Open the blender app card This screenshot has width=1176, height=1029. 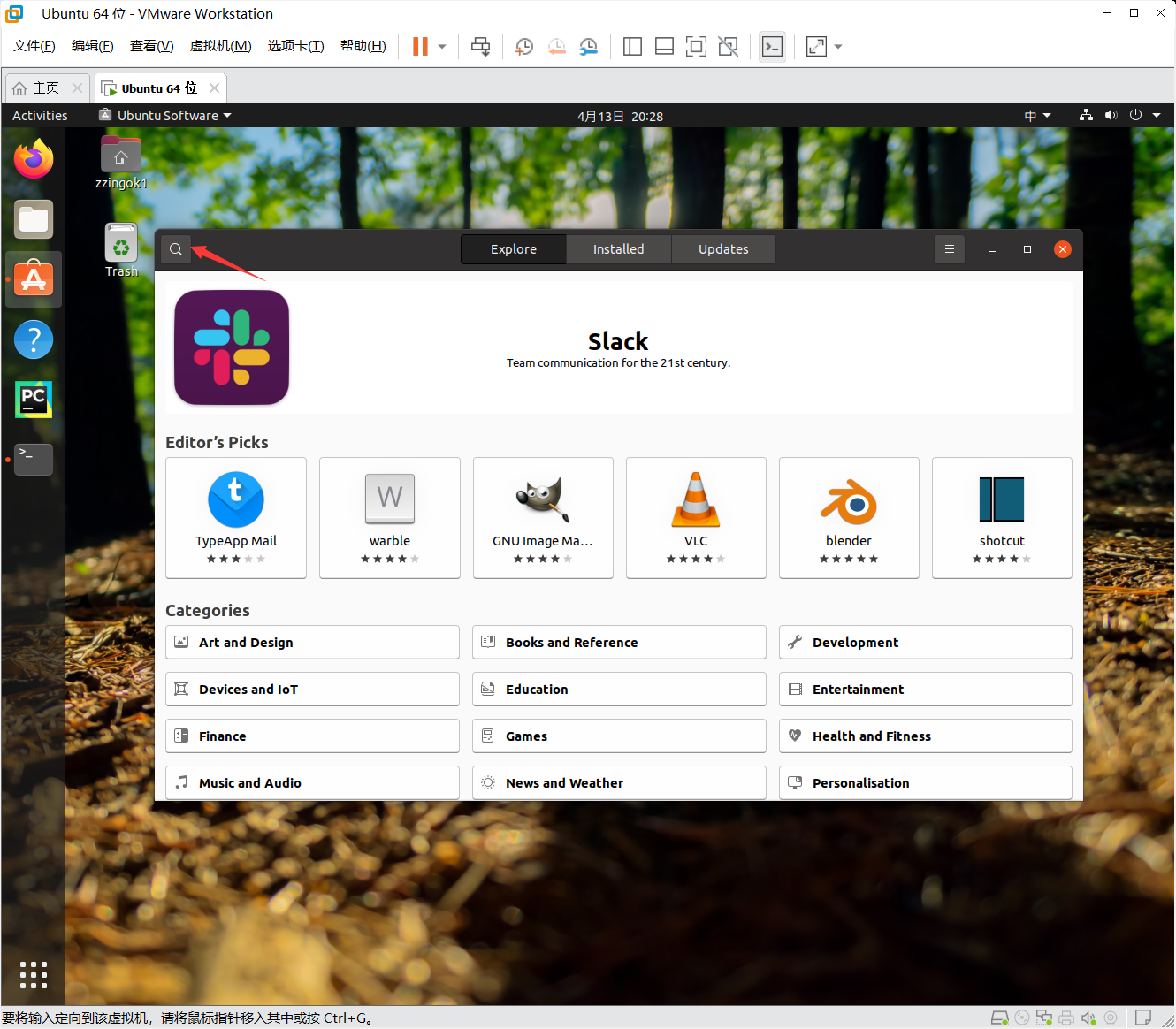[849, 518]
